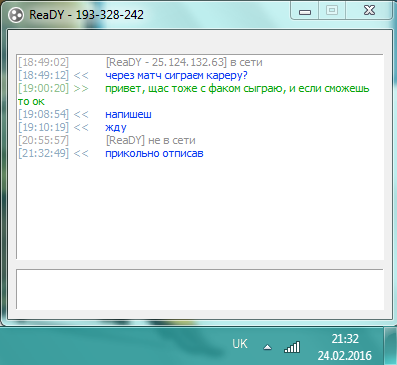The width and height of the screenshot is (397, 365).
Task: Click the timestamp [19:00:20]
Action: pyautogui.click(x=43, y=89)
